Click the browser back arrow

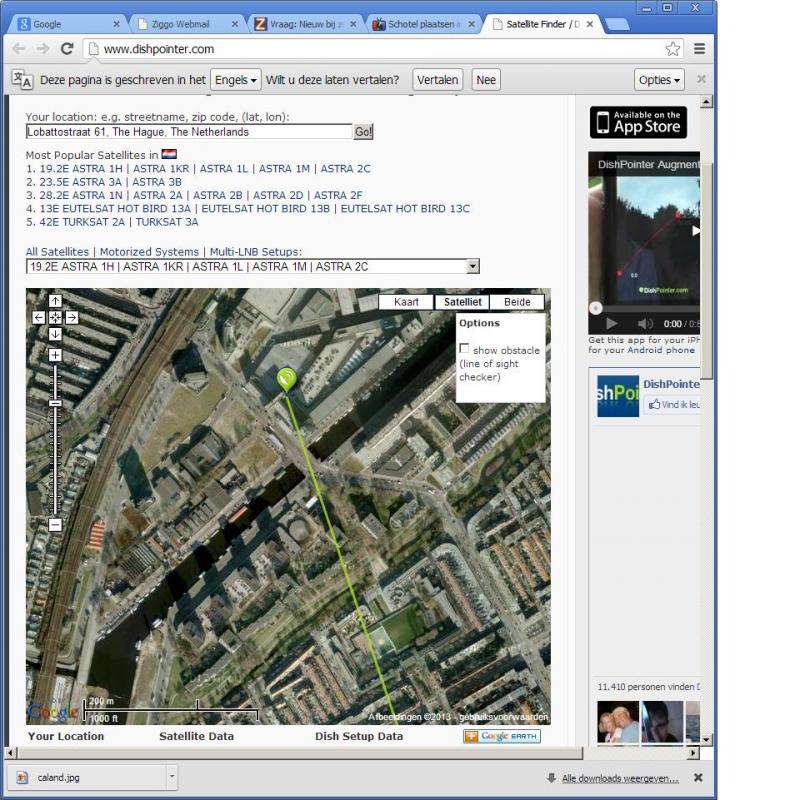pos(19,49)
